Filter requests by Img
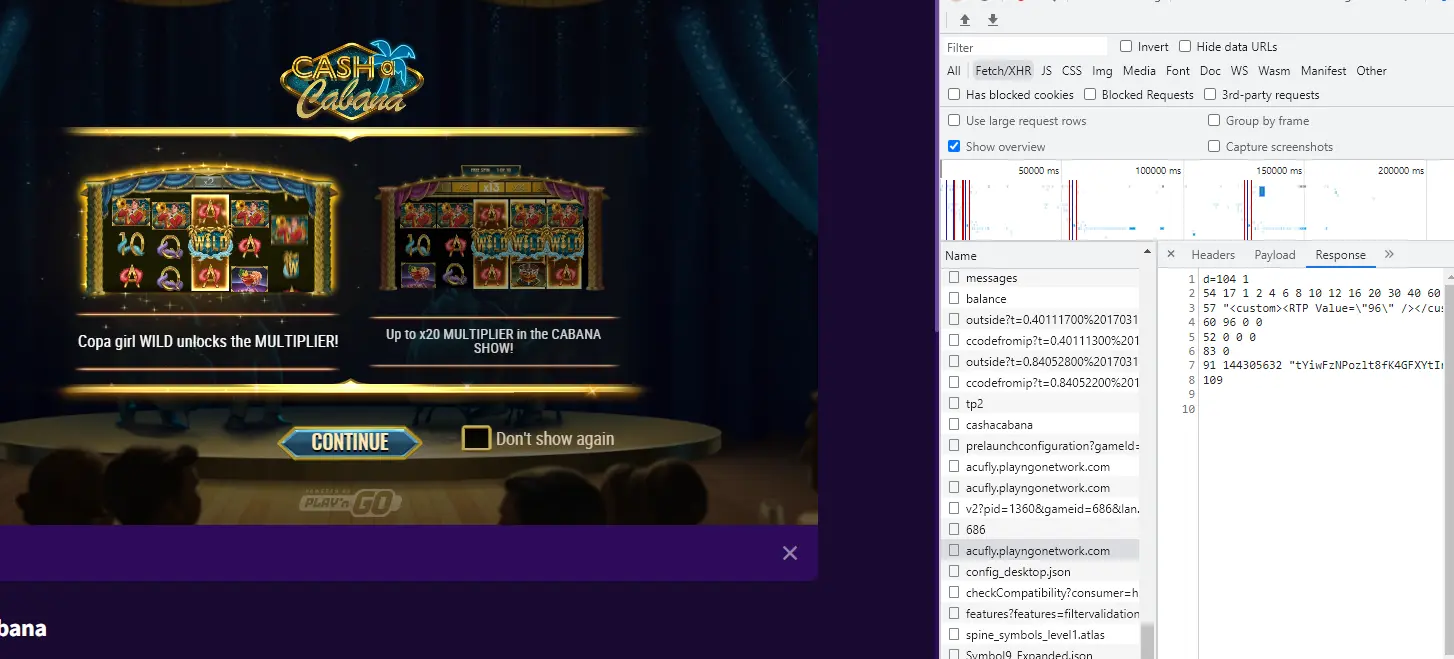The width and height of the screenshot is (1454, 659). (1102, 71)
